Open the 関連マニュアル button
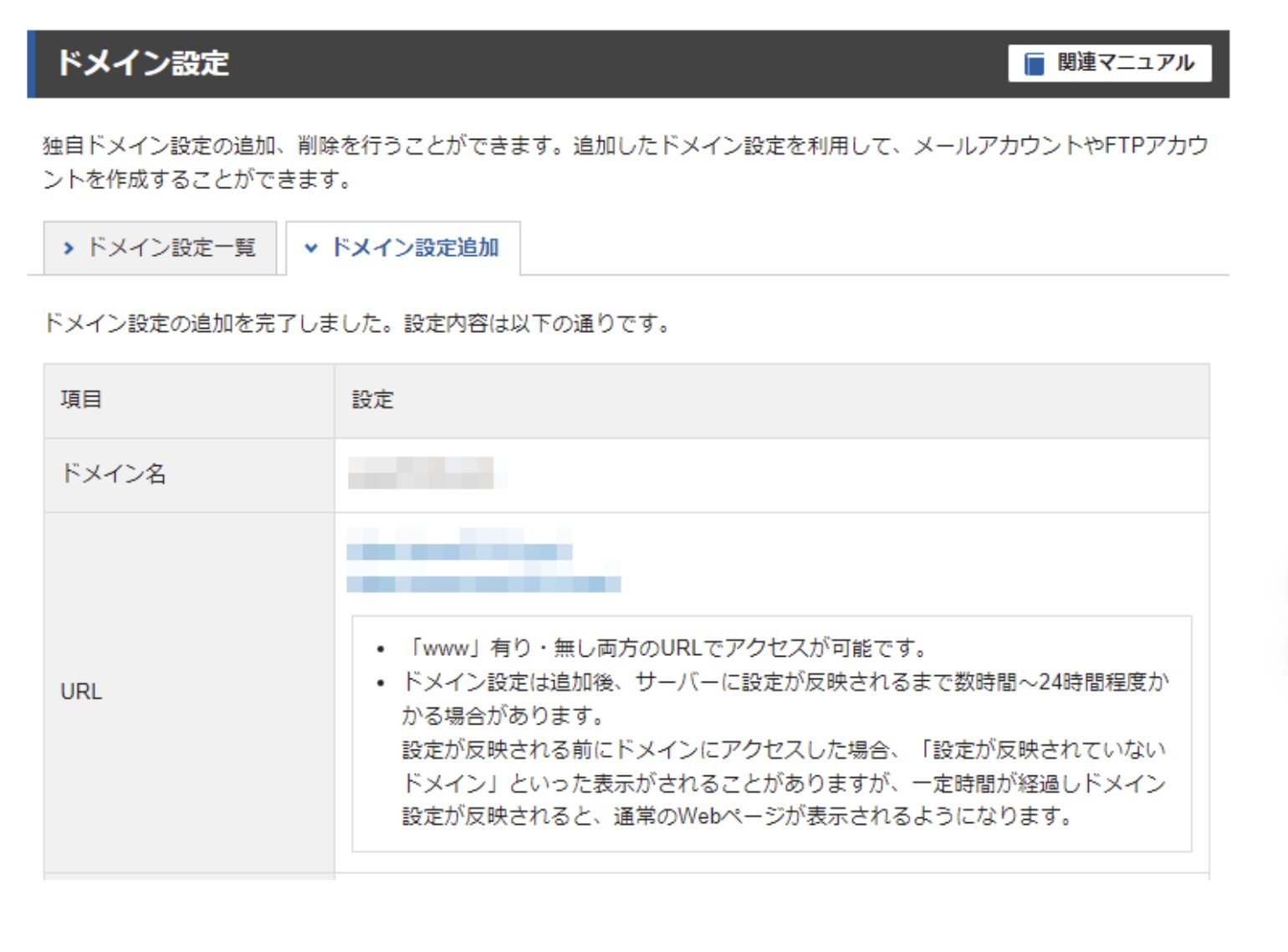 [1109, 64]
